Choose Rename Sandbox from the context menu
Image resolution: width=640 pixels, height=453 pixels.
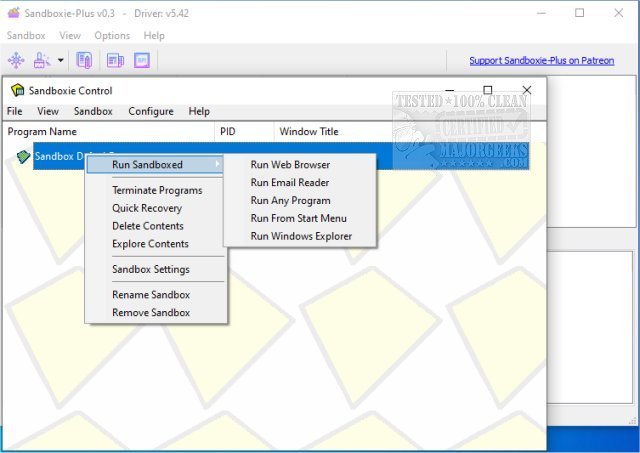click(x=151, y=295)
